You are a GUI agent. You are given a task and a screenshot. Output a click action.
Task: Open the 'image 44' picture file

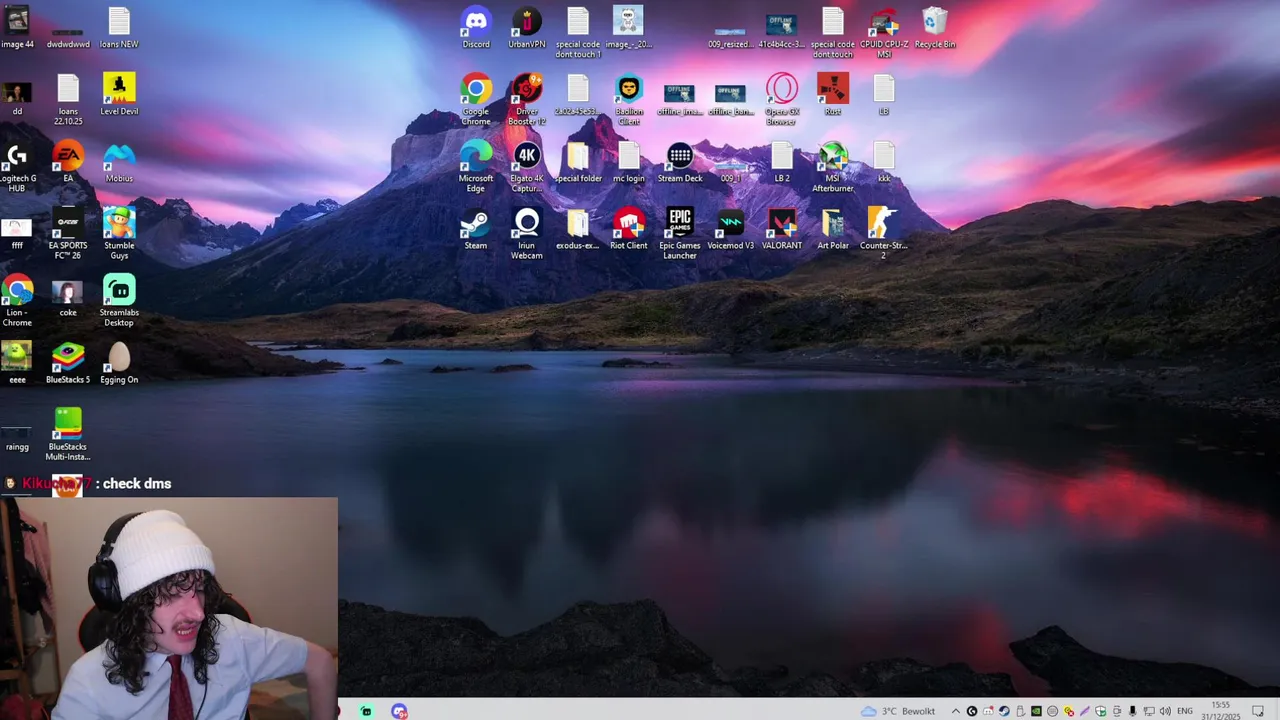[17, 27]
